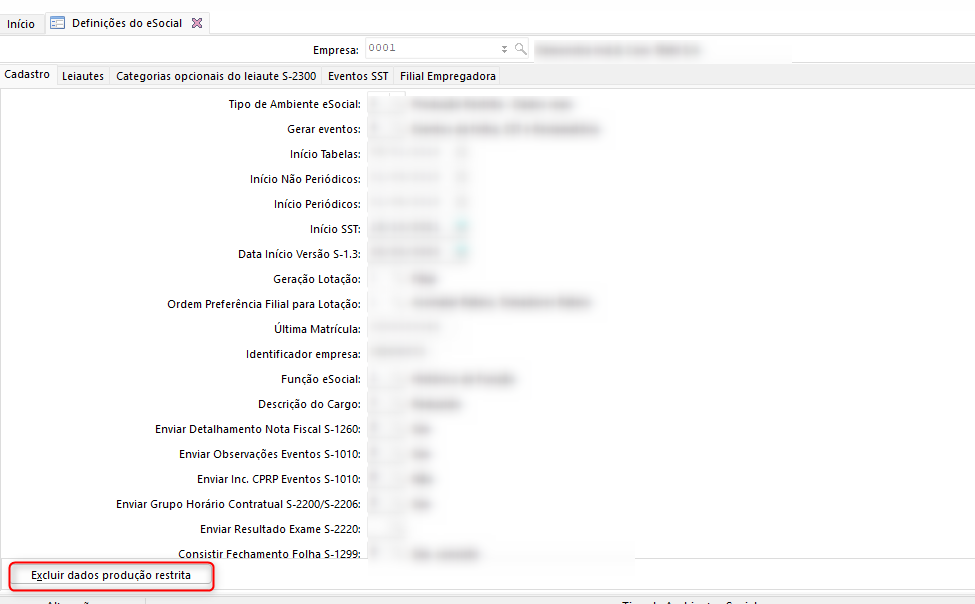Switch to the Início tab
The image size is (975, 604).
pyautogui.click(x=21, y=23)
